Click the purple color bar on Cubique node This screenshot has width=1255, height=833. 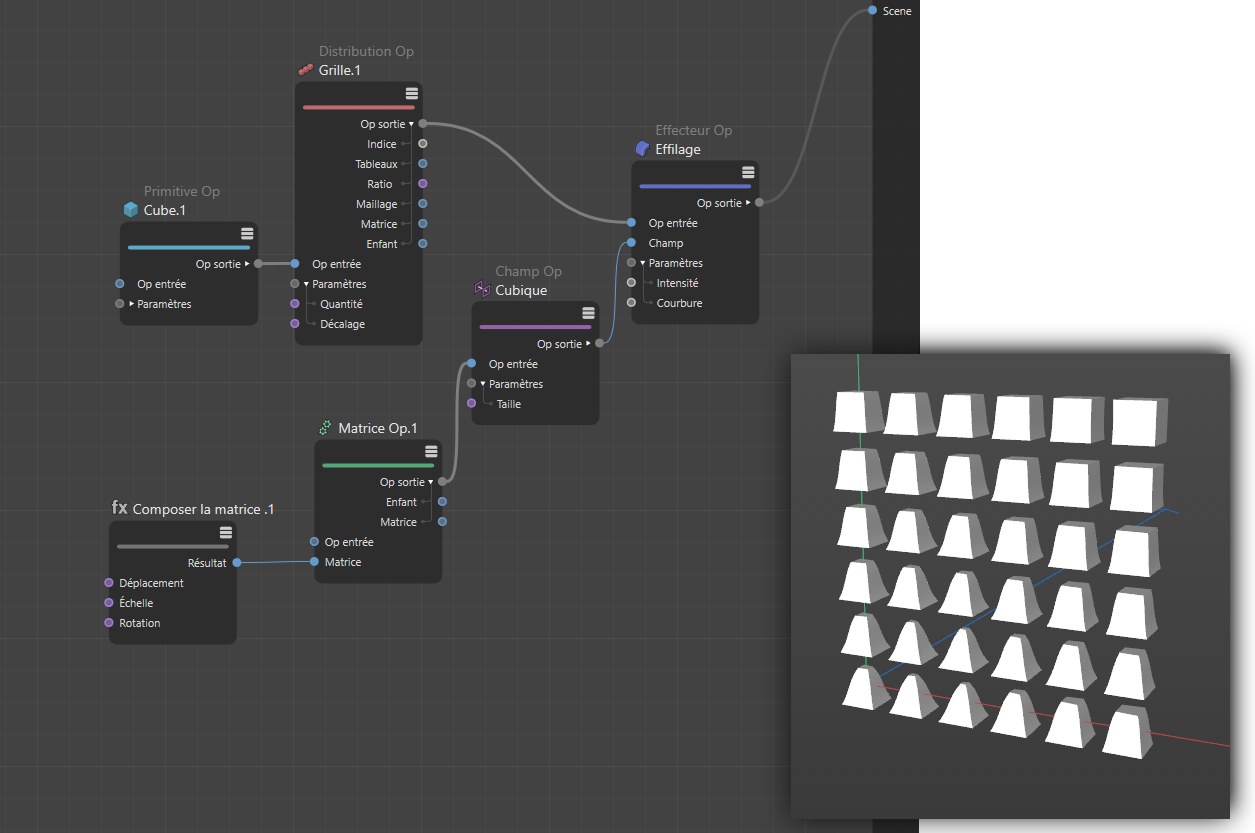[535, 326]
